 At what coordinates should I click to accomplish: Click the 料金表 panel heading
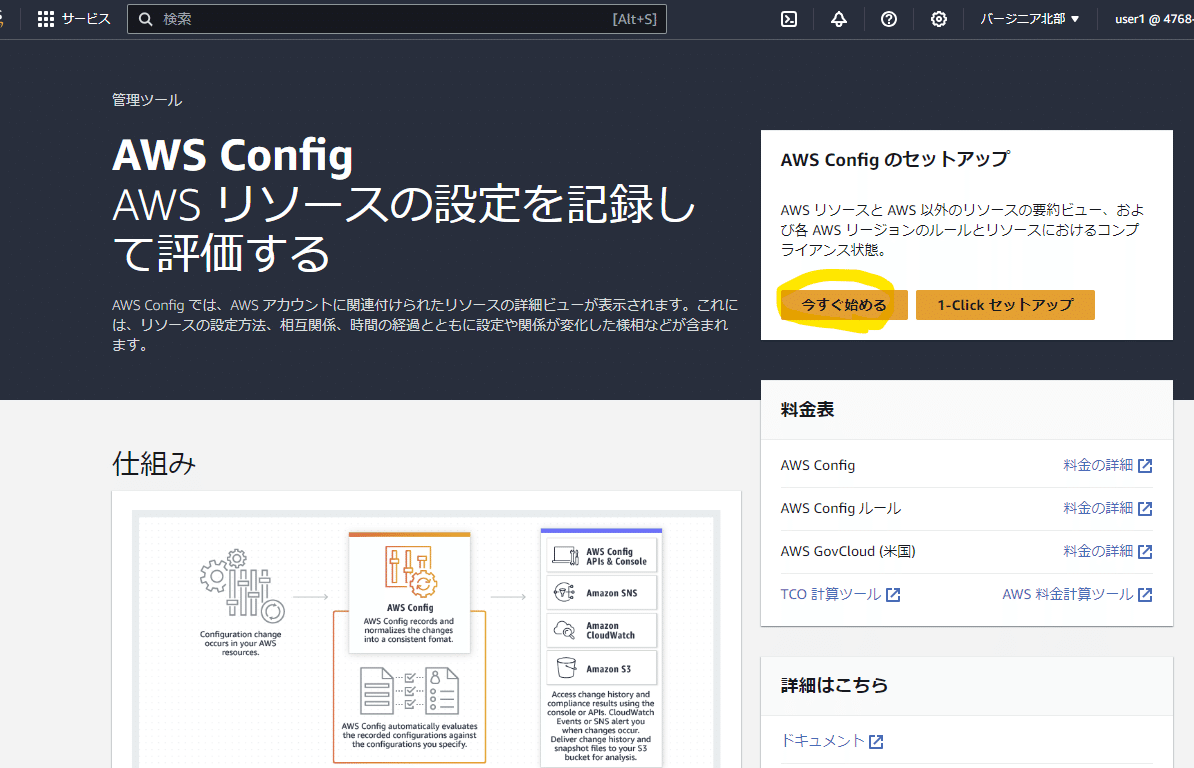(807, 409)
